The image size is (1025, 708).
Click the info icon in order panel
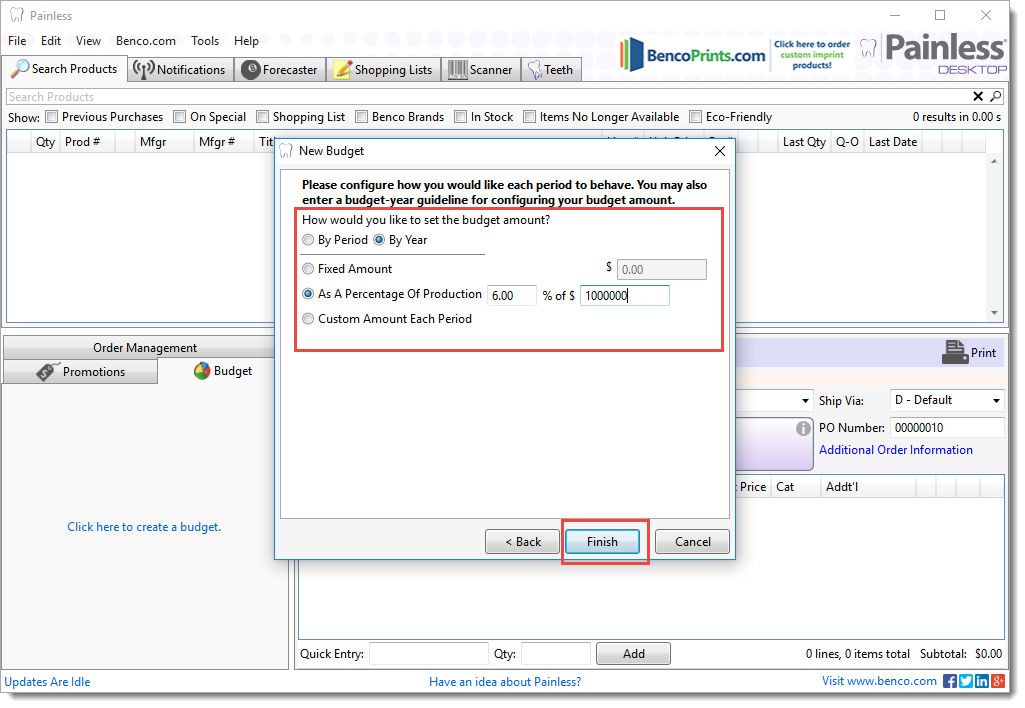pyautogui.click(x=802, y=428)
